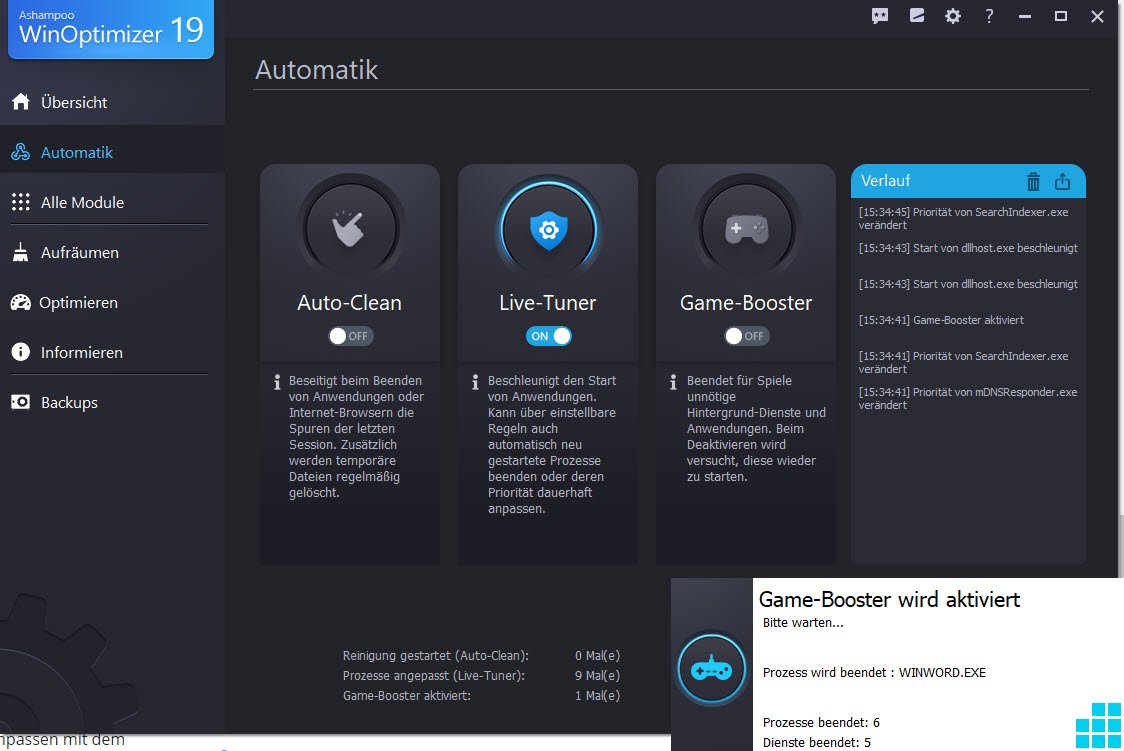Image resolution: width=1124 pixels, height=751 pixels.
Task: Click the Ashampoo WinOptimizer 19 logo
Action: pos(111,29)
